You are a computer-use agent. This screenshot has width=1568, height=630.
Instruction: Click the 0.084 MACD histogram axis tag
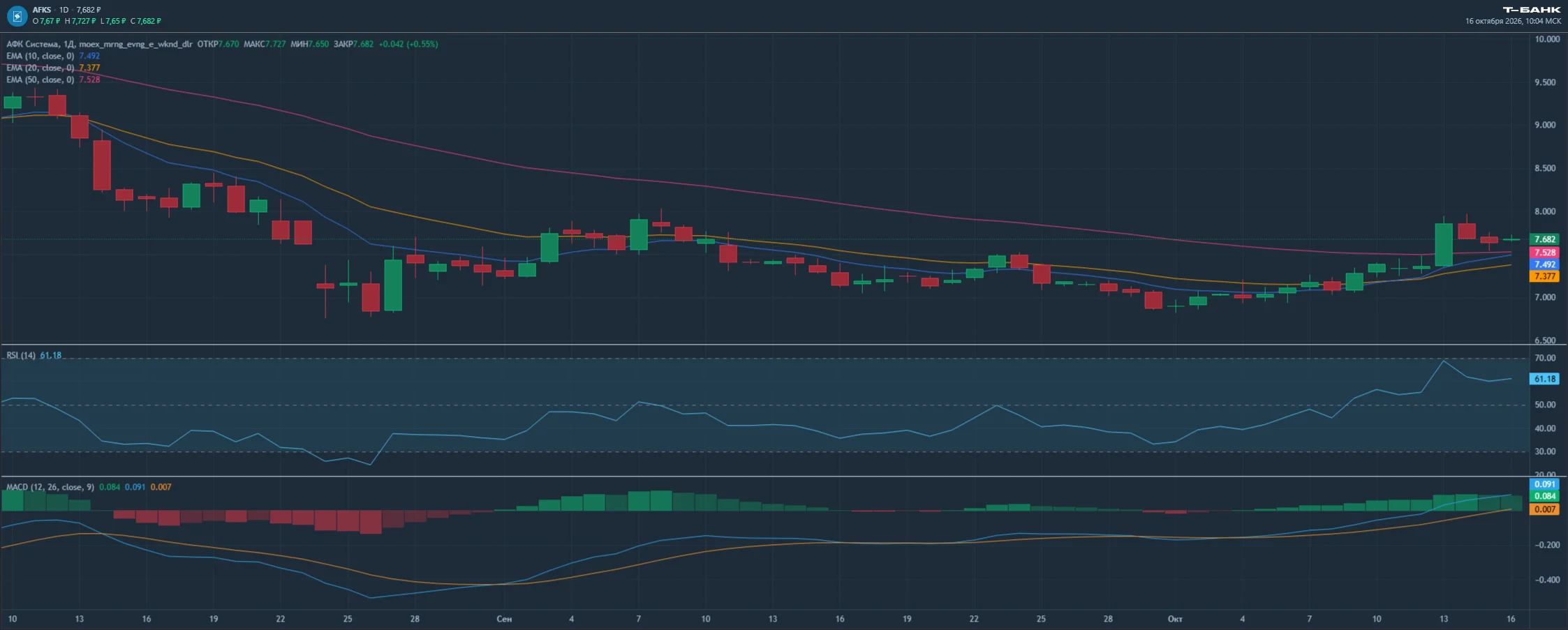click(x=1545, y=496)
